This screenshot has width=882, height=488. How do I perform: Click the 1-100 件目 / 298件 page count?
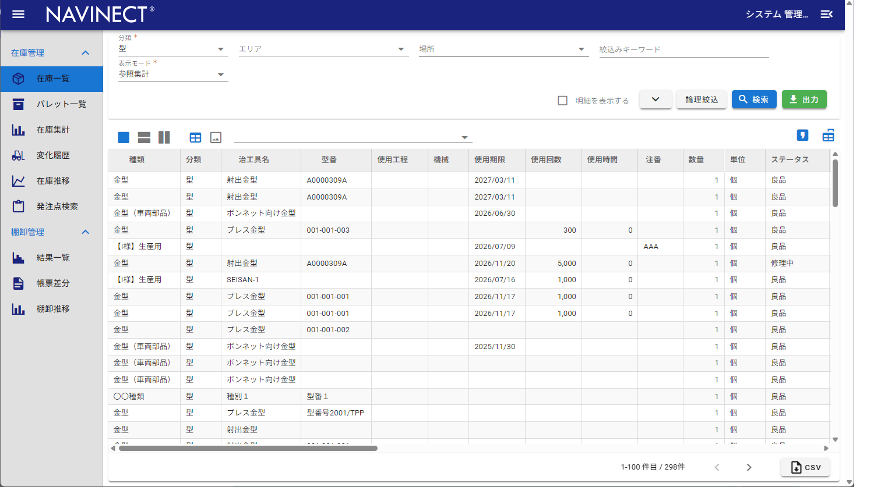pyautogui.click(x=652, y=467)
